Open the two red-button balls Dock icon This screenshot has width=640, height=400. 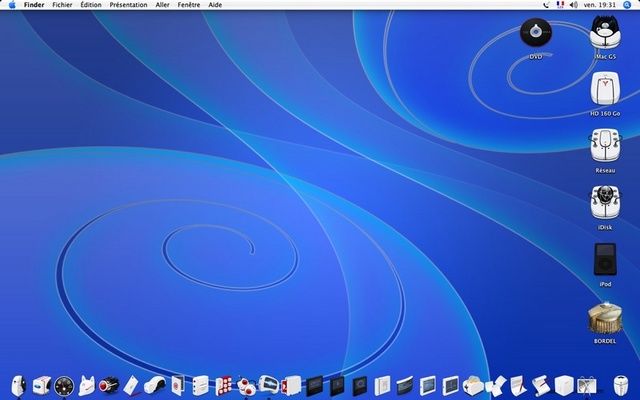coord(246,386)
